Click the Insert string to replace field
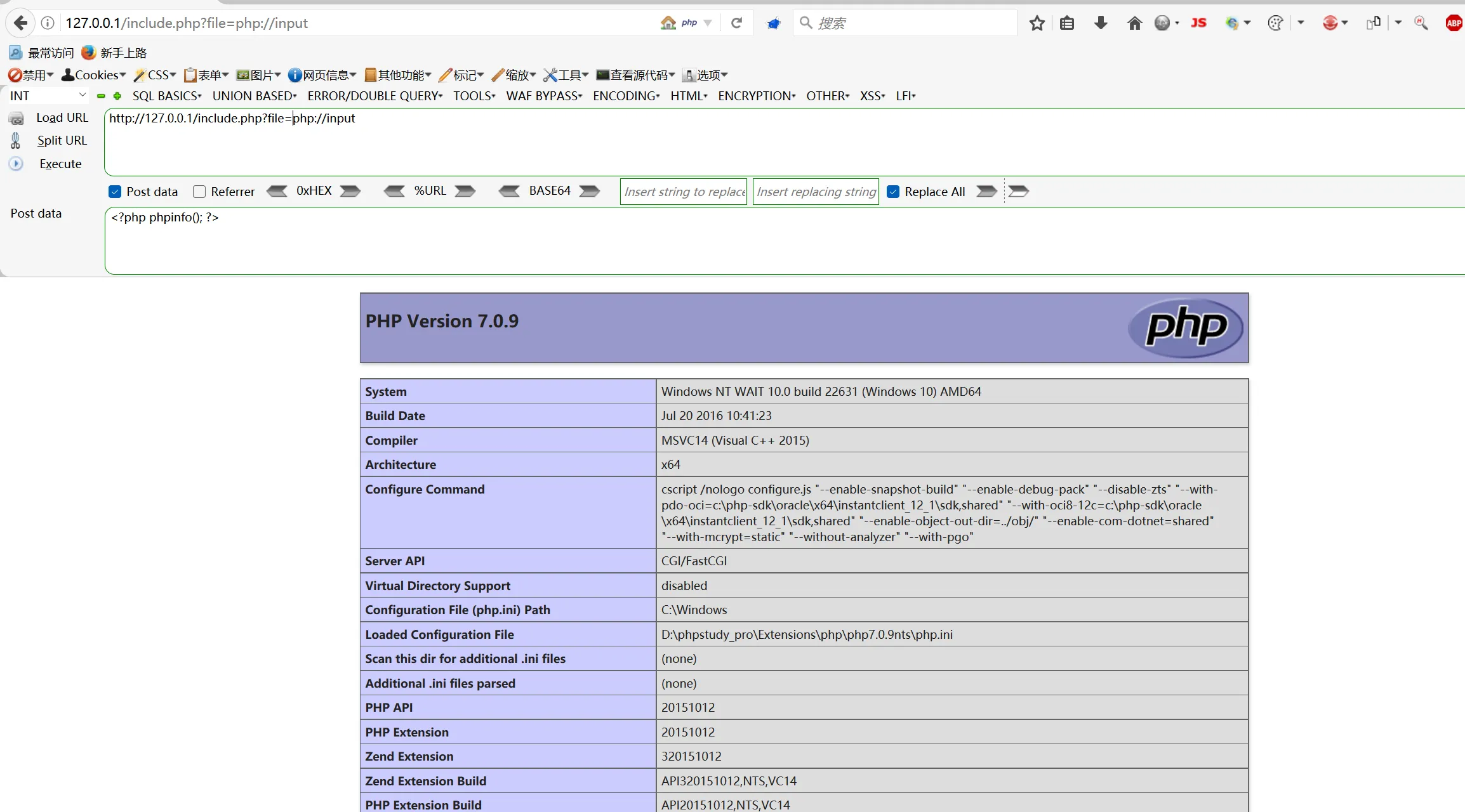Image resolution: width=1465 pixels, height=812 pixels. pyautogui.click(x=684, y=192)
